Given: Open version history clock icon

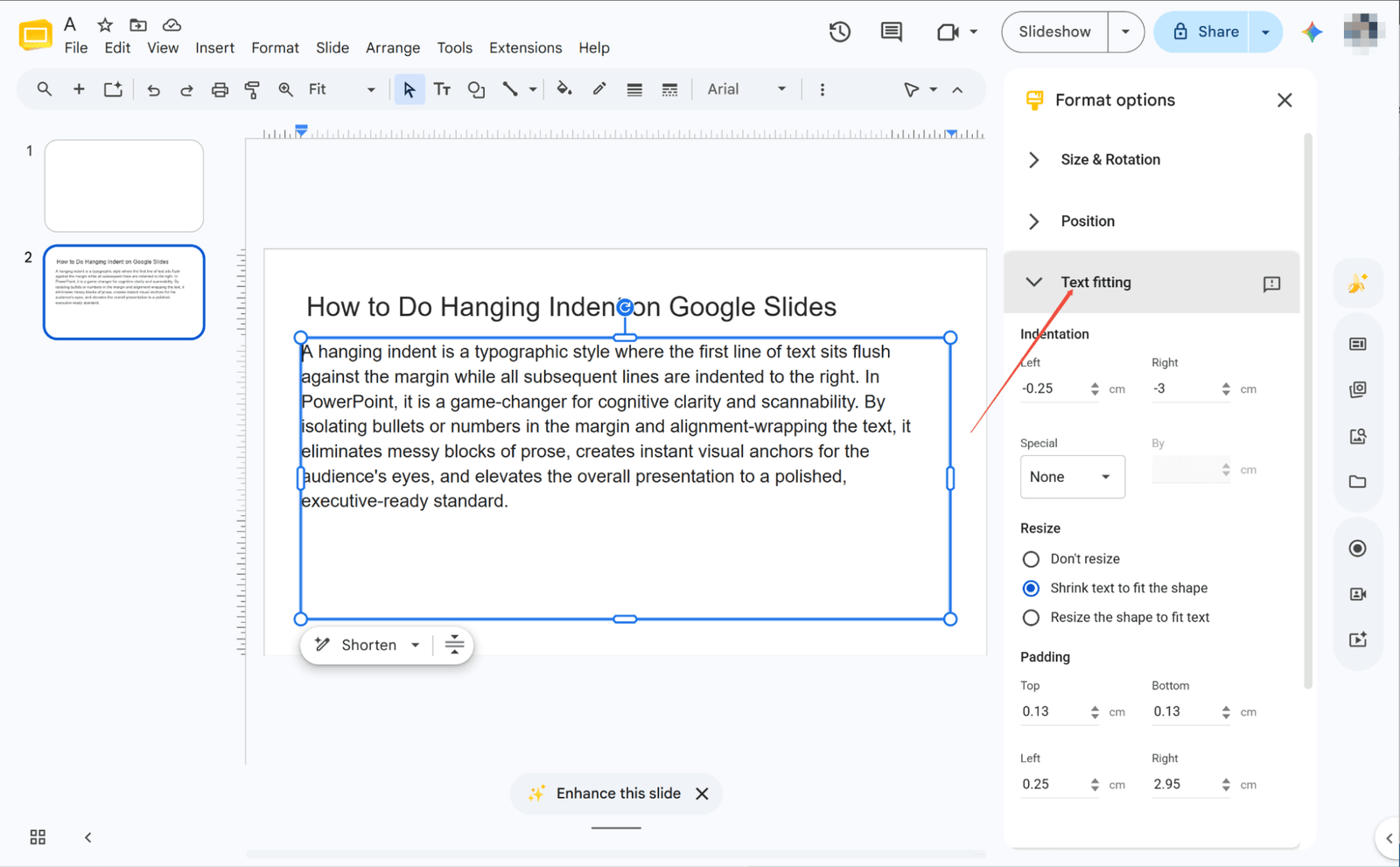Looking at the screenshot, I should click(x=840, y=32).
